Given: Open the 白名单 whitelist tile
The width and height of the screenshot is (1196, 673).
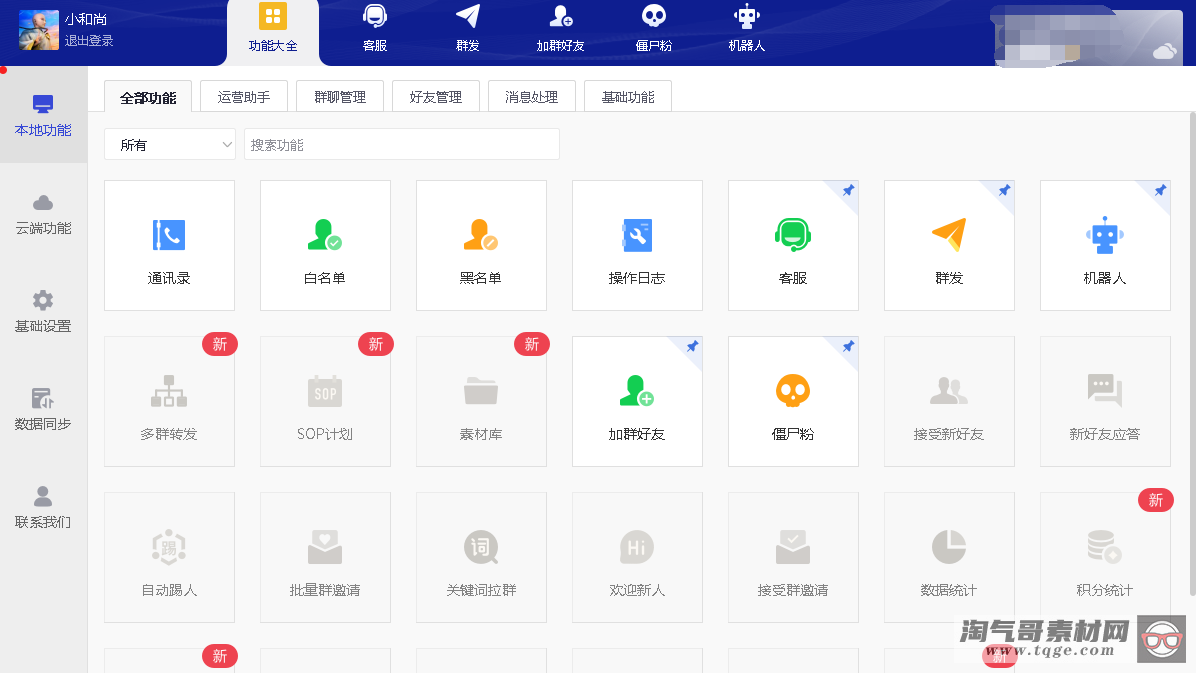Looking at the screenshot, I should click(325, 245).
